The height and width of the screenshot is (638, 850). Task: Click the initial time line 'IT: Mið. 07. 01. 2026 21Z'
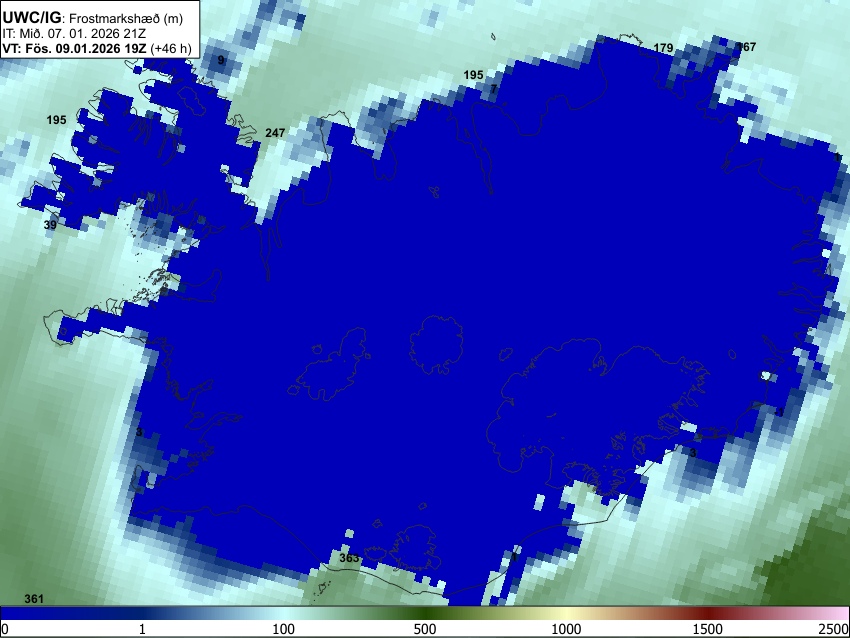pyautogui.click(x=74, y=34)
